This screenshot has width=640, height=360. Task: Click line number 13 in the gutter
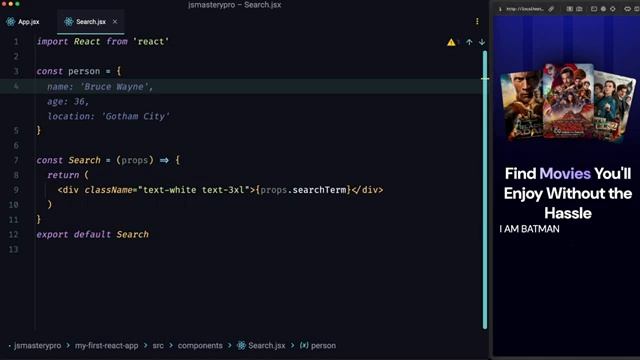click(x=13, y=249)
